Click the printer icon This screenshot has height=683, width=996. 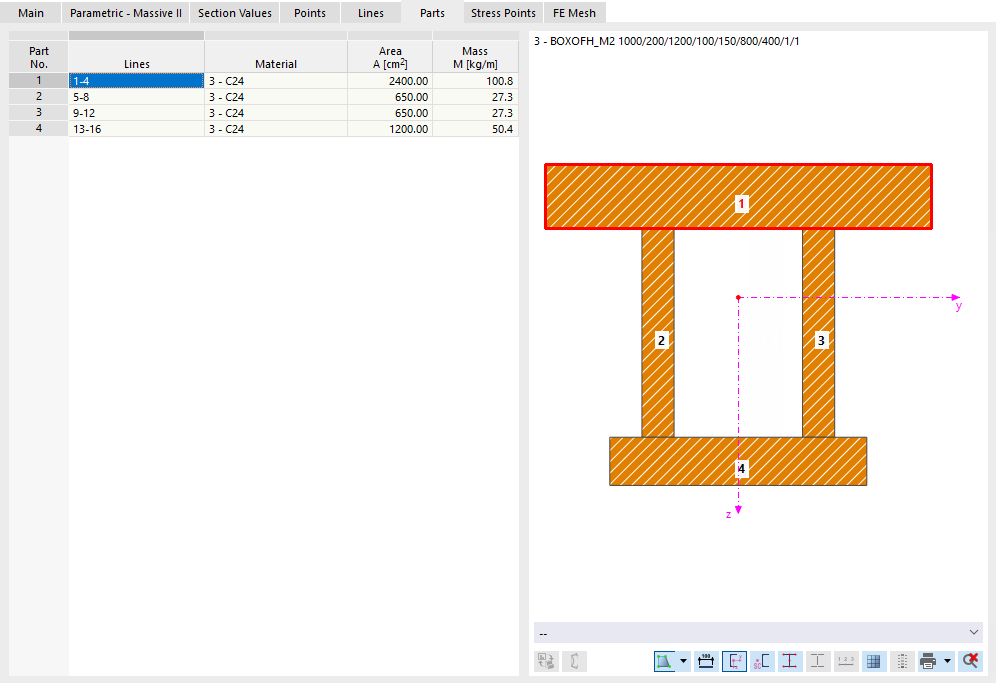(x=928, y=661)
